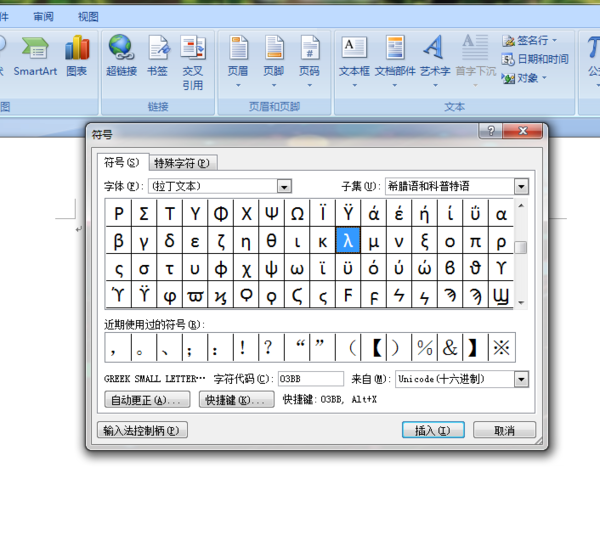The height and width of the screenshot is (535, 600).
Task: Select the highlighted λ symbol
Action: [x=348, y=241]
